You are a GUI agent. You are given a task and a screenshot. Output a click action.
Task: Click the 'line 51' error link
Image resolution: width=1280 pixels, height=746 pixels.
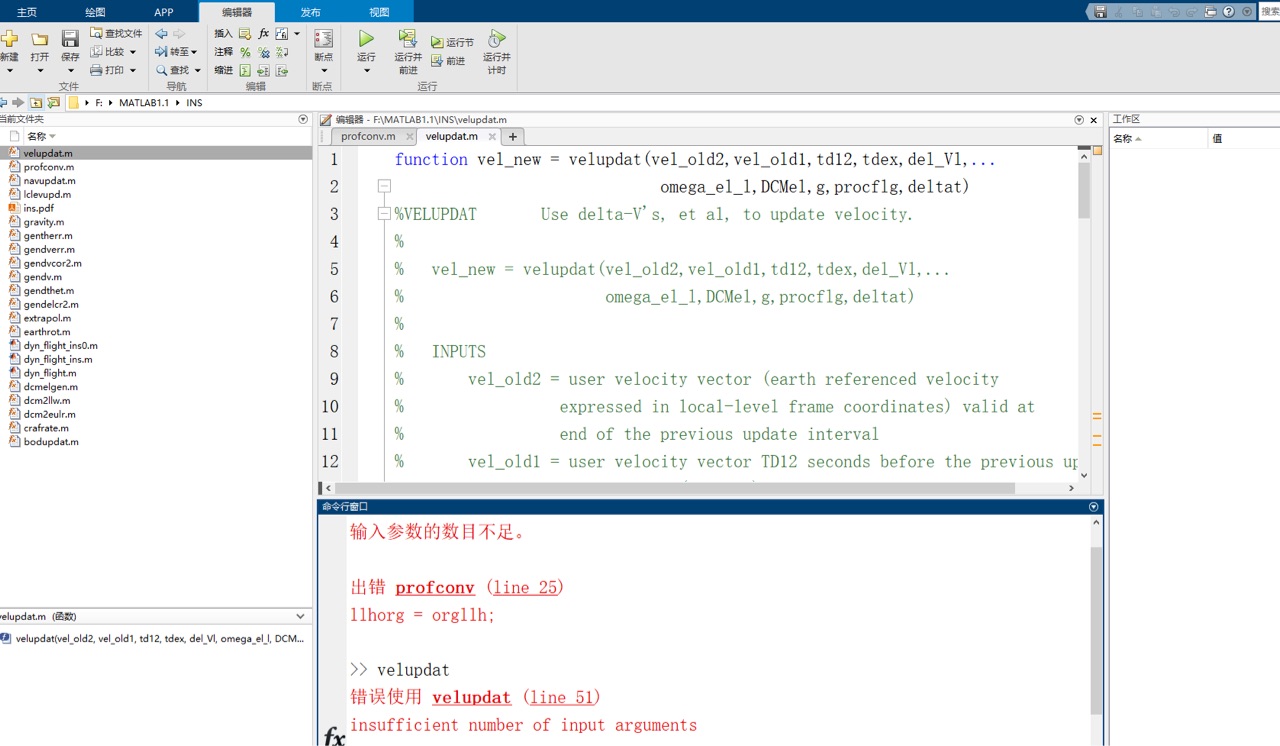[562, 697]
